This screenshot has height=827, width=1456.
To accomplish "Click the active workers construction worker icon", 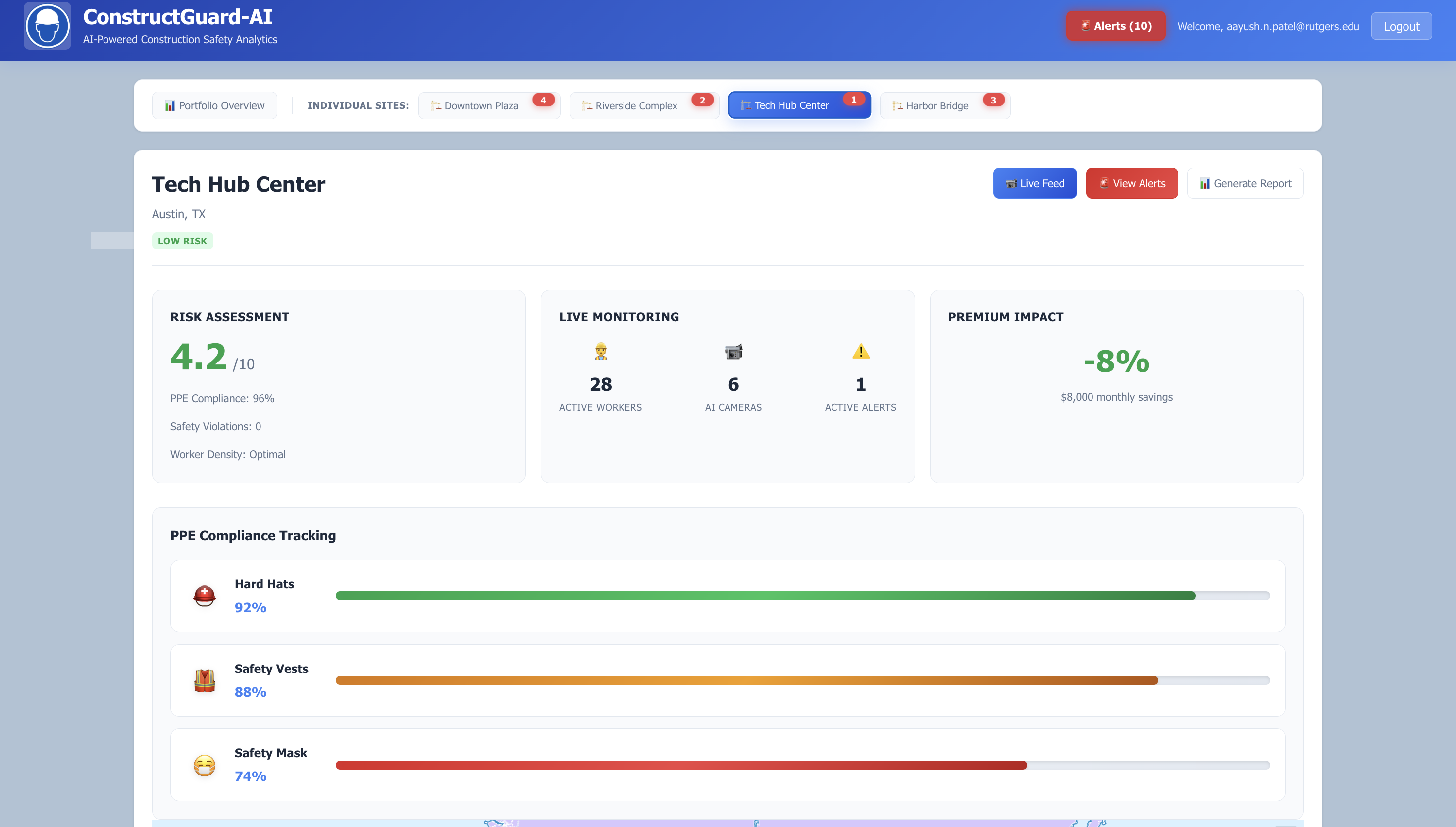I will pos(600,352).
